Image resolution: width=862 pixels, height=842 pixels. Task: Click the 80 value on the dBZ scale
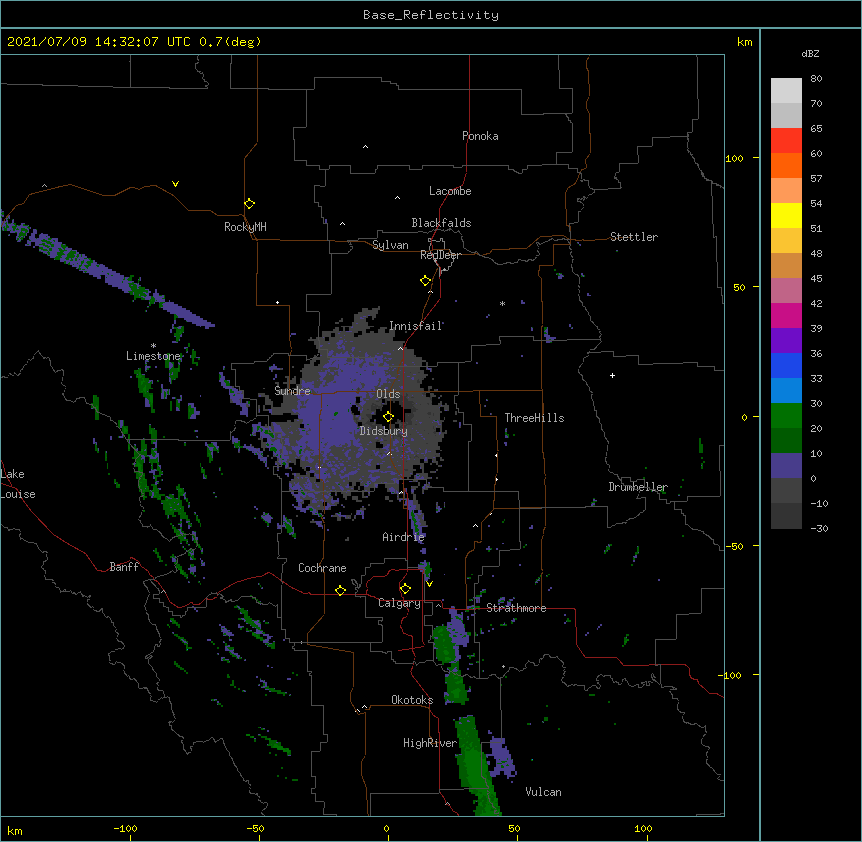(x=816, y=79)
